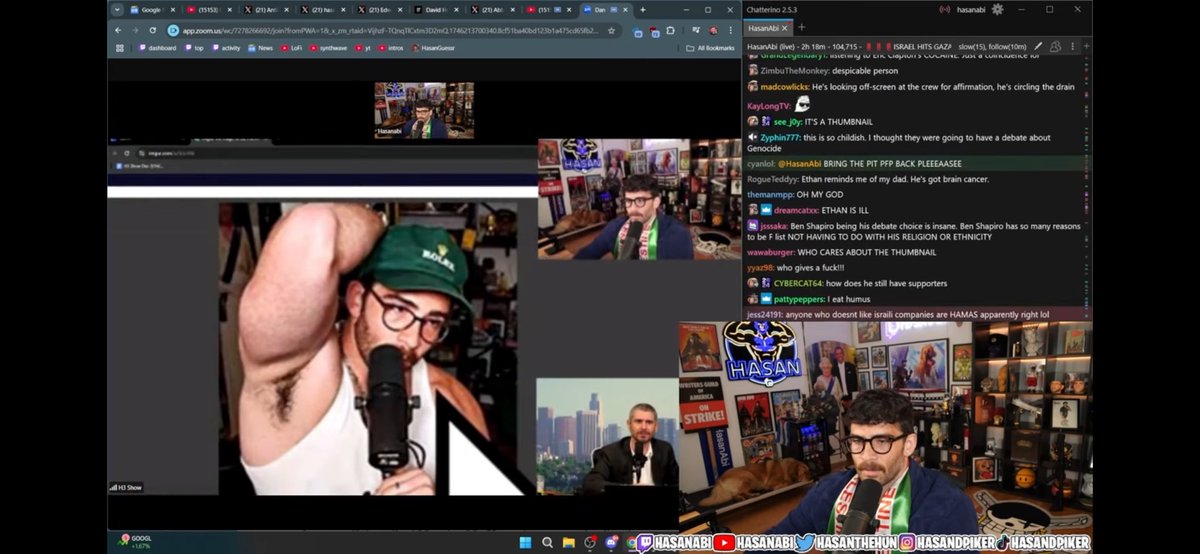The height and width of the screenshot is (554, 1200).
Task: Open the activity bookmark
Action: [226, 47]
